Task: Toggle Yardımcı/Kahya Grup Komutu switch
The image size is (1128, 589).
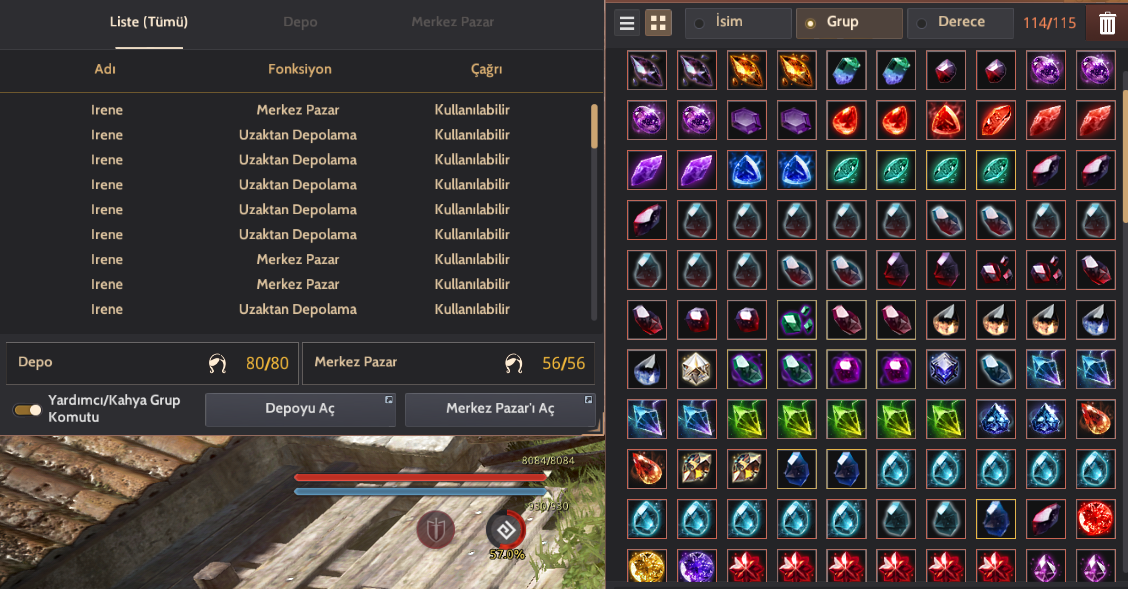Action: (27, 409)
